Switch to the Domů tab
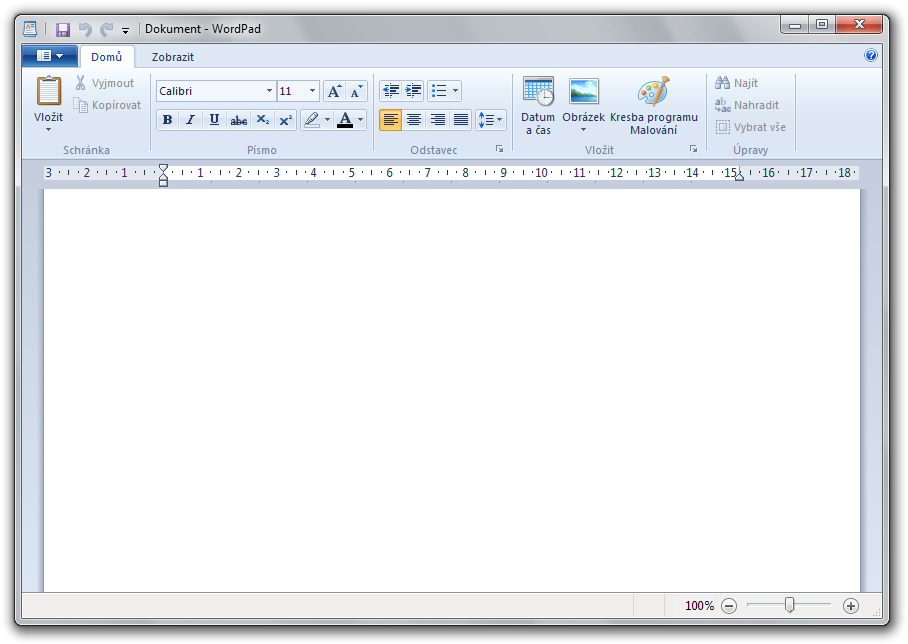 pyautogui.click(x=107, y=57)
